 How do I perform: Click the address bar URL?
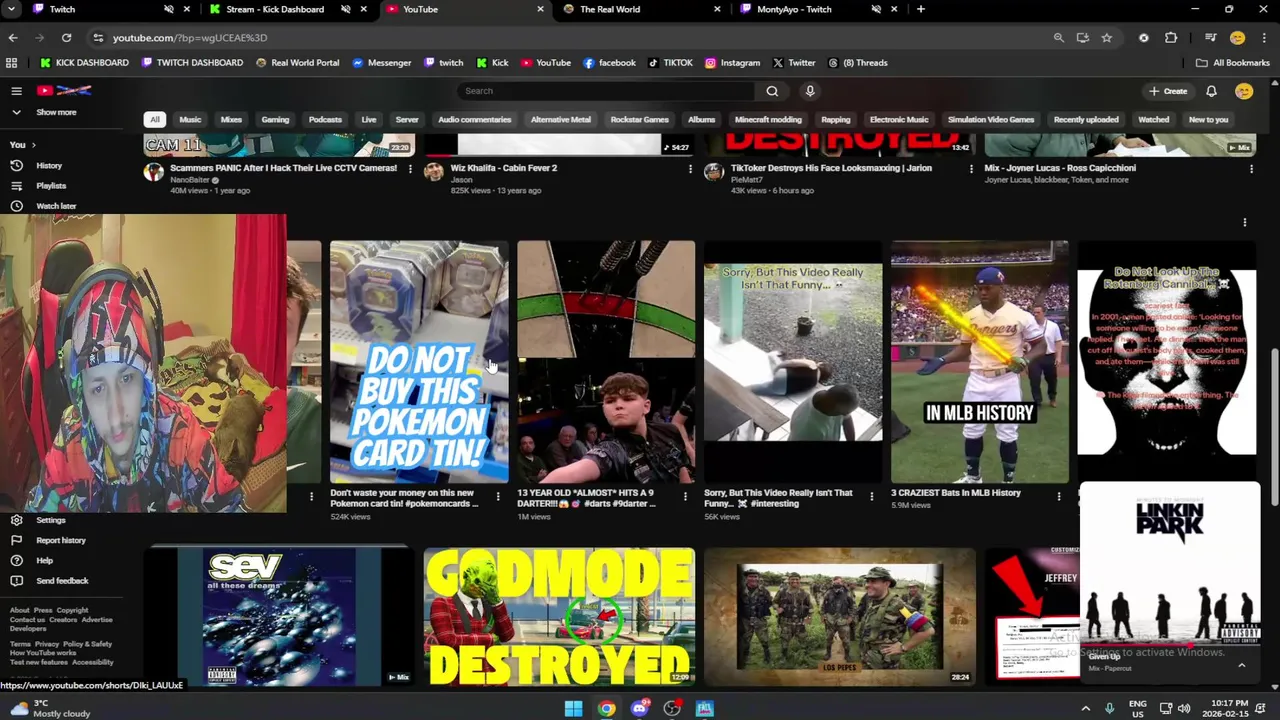point(190,37)
